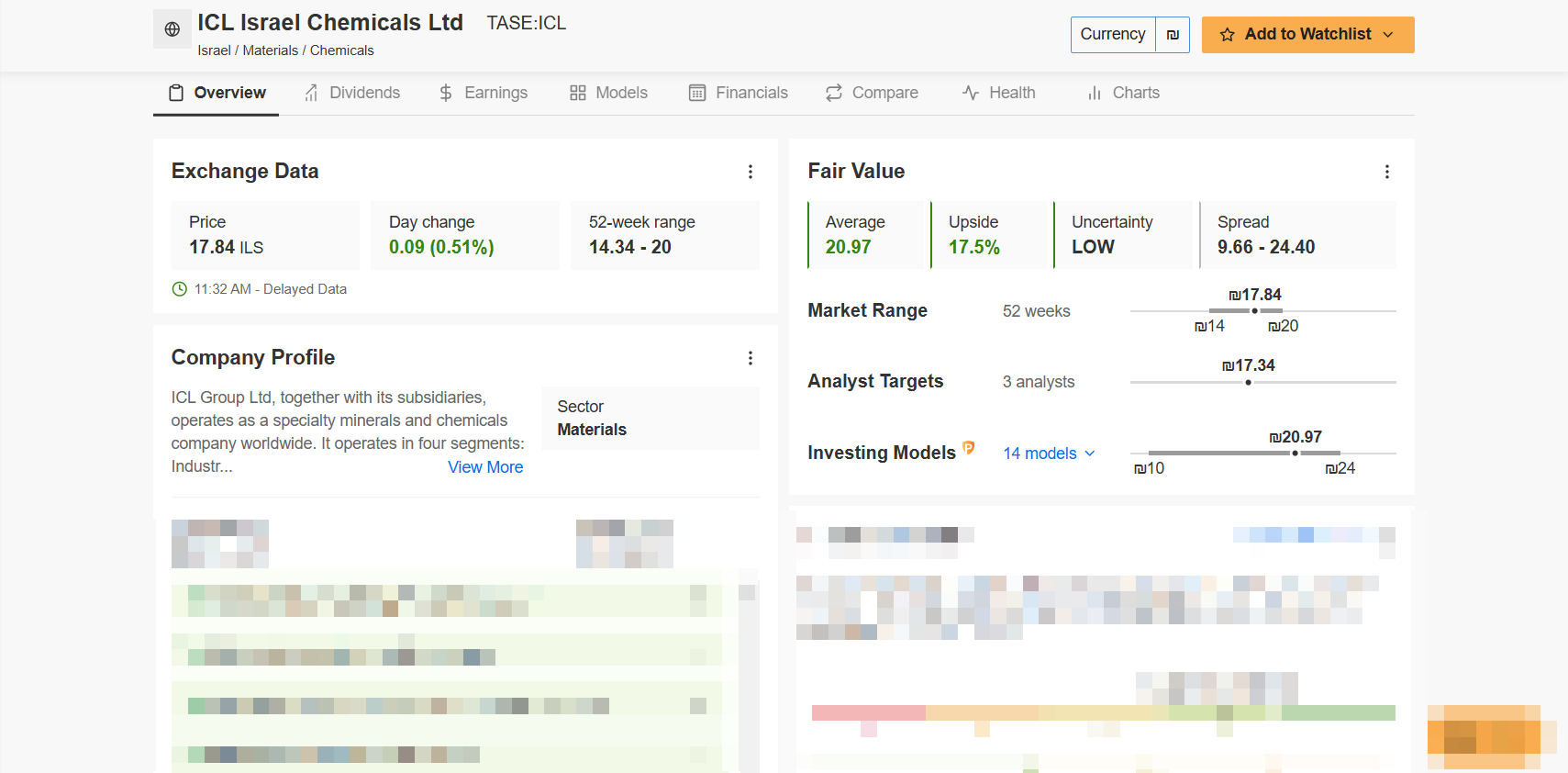Click the '3 analysts' text

pos(1039,382)
